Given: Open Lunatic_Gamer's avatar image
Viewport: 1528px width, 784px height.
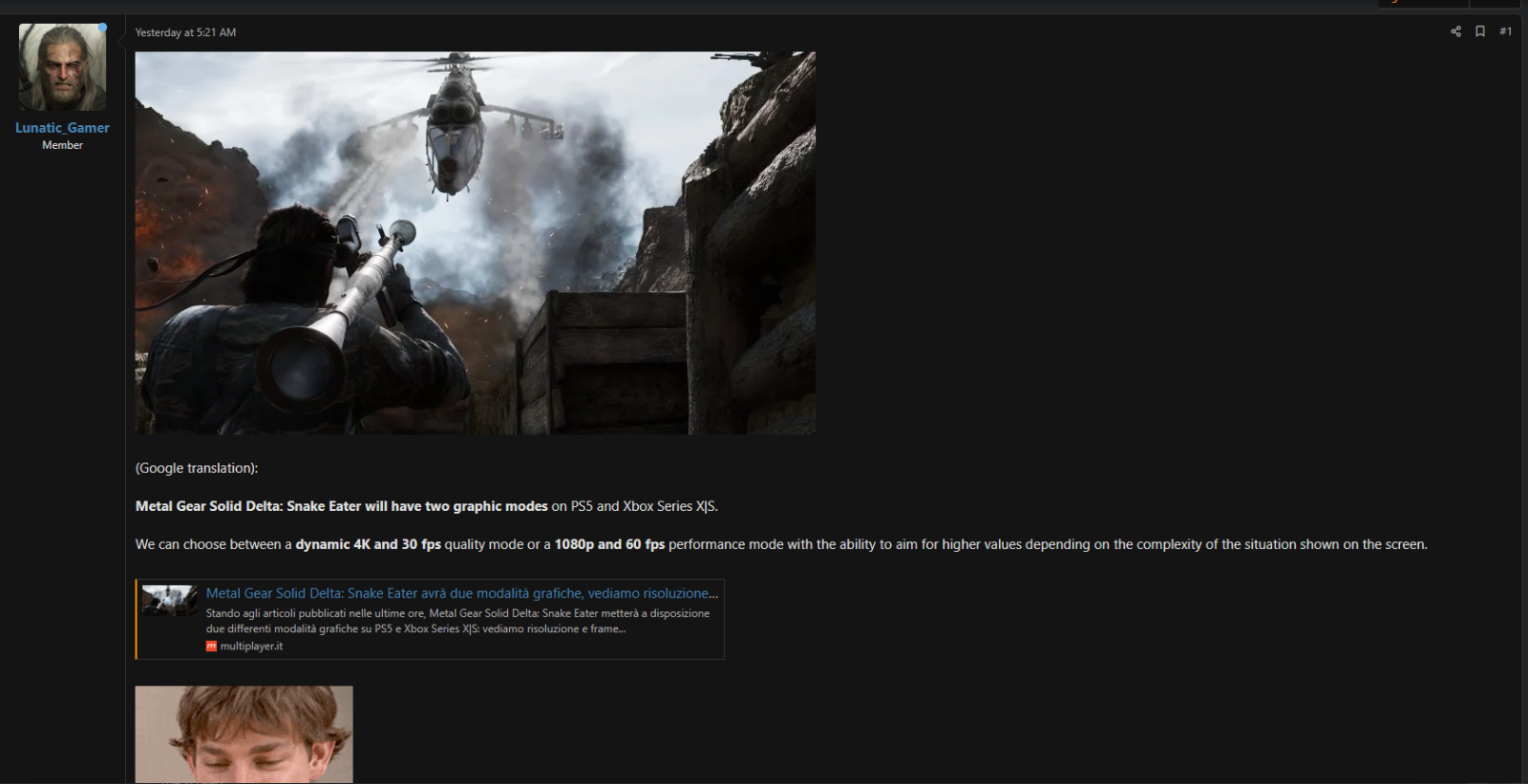Looking at the screenshot, I should (63, 67).
